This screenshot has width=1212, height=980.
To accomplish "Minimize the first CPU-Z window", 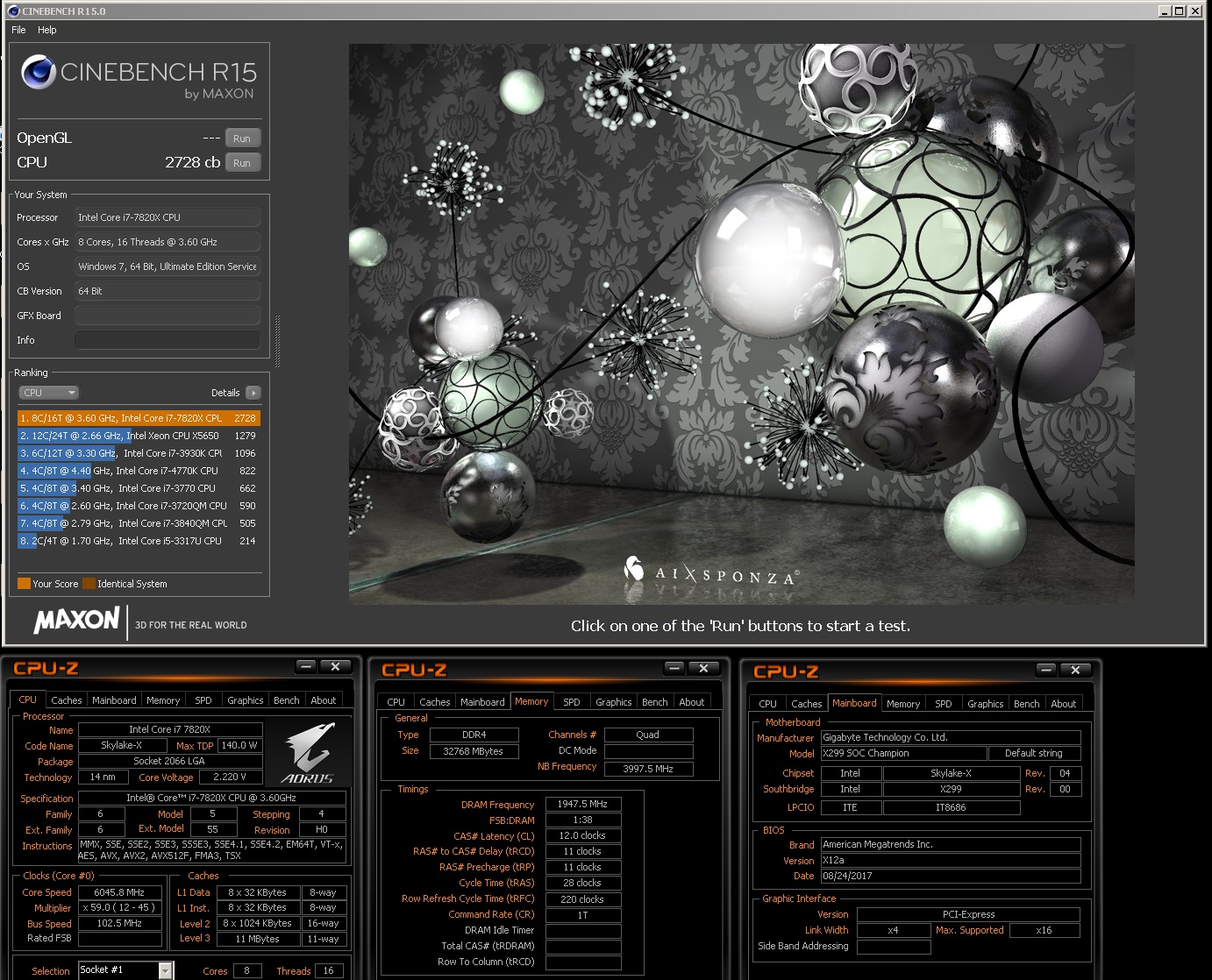I will [x=306, y=667].
